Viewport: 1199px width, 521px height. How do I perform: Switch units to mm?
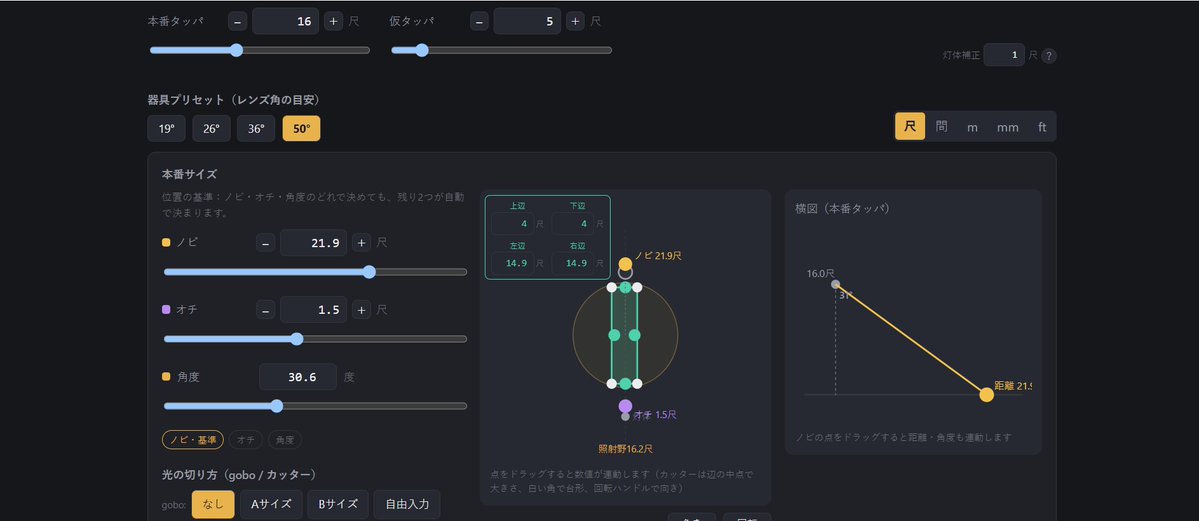click(1008, 127)
